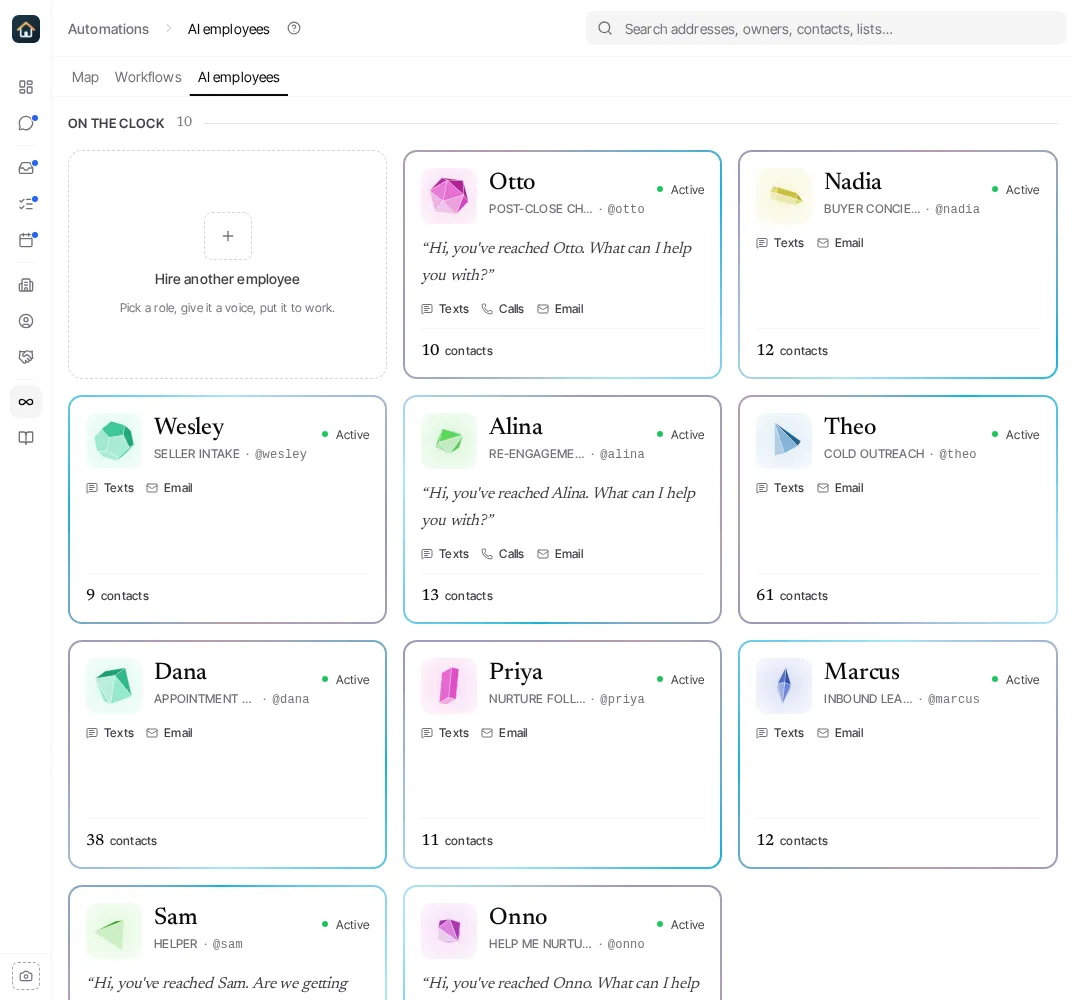The image size is (1072, 1000).
Task: Click Alina's '13 contacts' count
Action: coord(457,595)
